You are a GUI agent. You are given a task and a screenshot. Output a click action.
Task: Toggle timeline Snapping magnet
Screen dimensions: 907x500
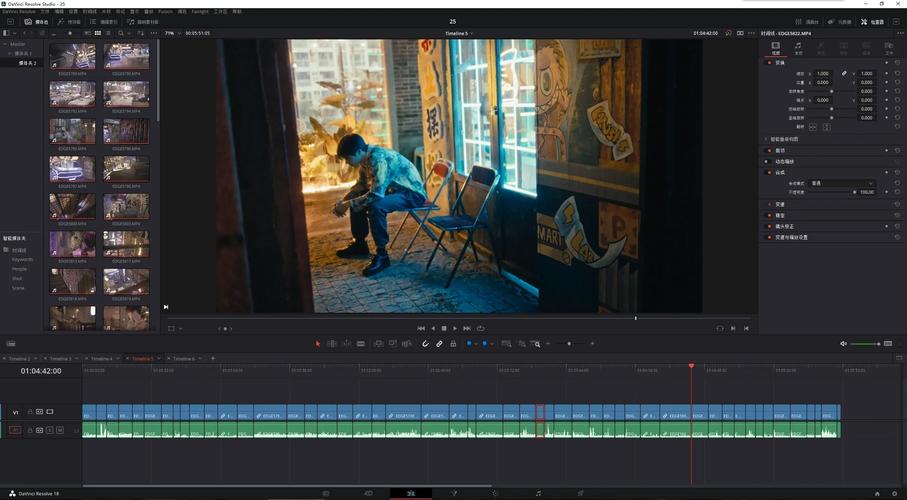coord(425,344)
